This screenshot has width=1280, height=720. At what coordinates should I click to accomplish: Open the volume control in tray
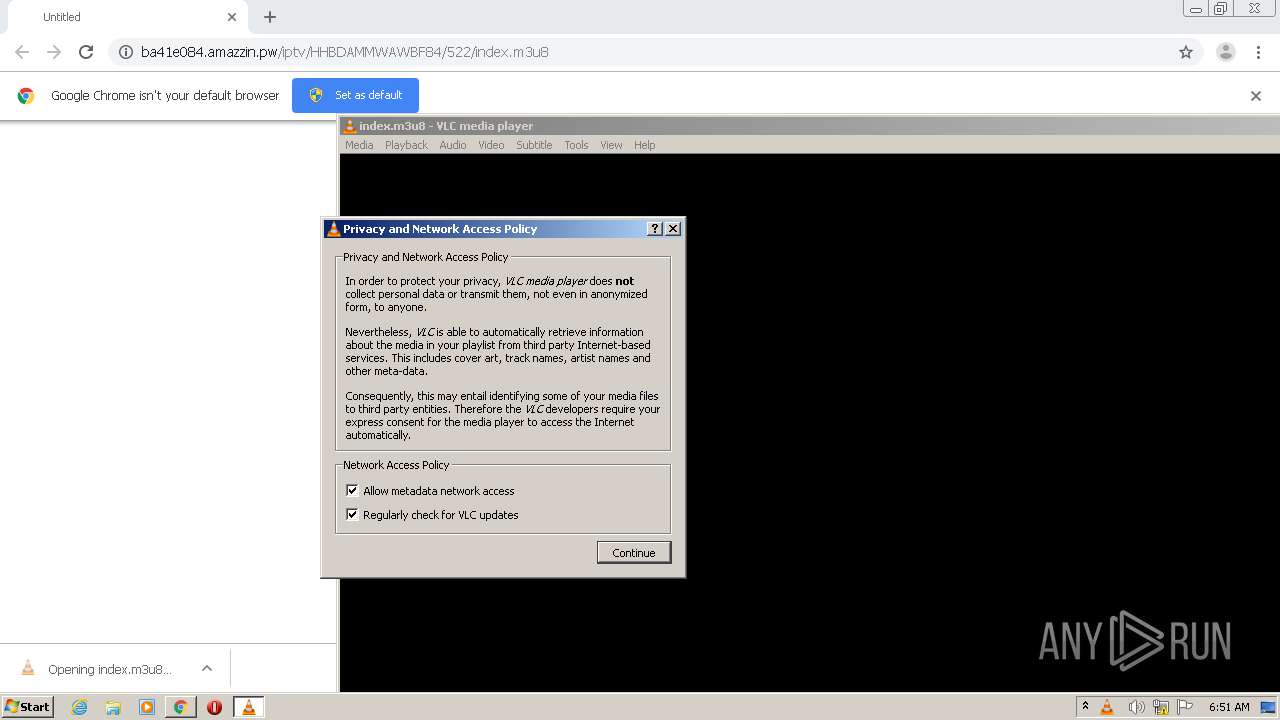1135,707
